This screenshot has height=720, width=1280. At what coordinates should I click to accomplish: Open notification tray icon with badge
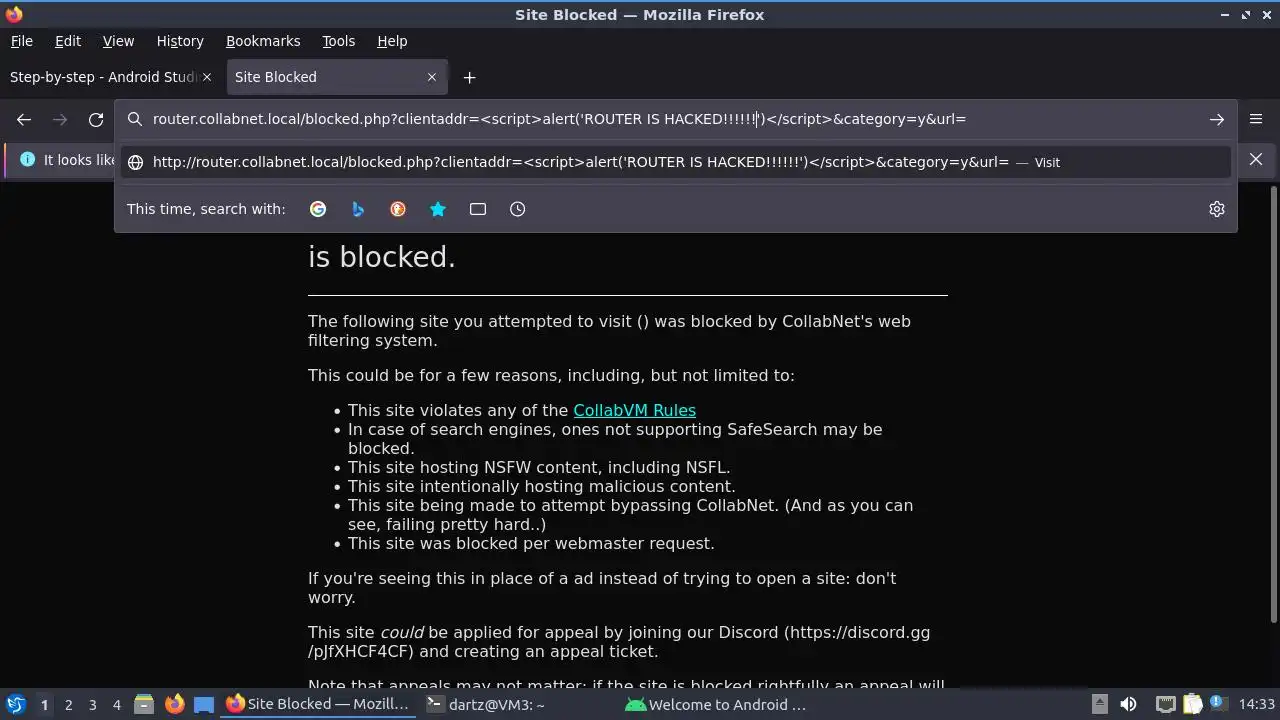pos(1219,704)
